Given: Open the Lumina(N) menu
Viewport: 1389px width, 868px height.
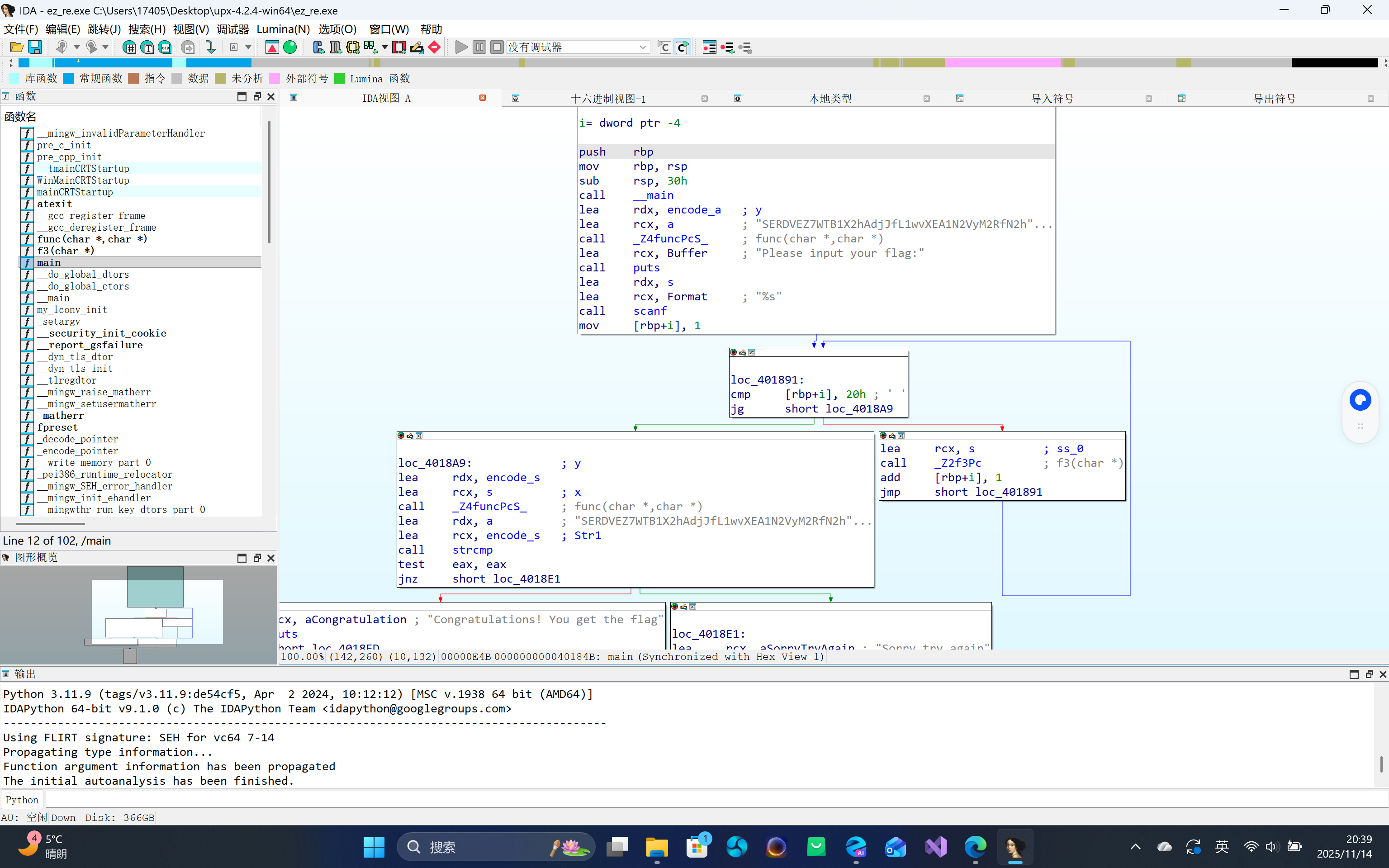Looking at the screenshot, I should pyautogui.click(x=283, y=29).
